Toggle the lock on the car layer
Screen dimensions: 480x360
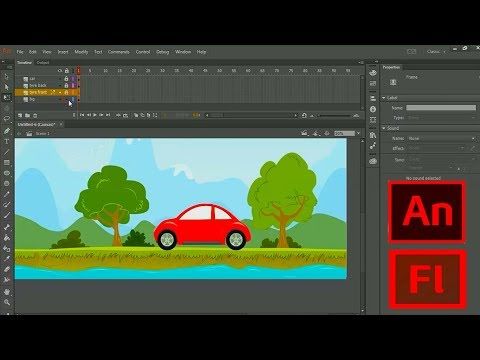tap(66, 79)
